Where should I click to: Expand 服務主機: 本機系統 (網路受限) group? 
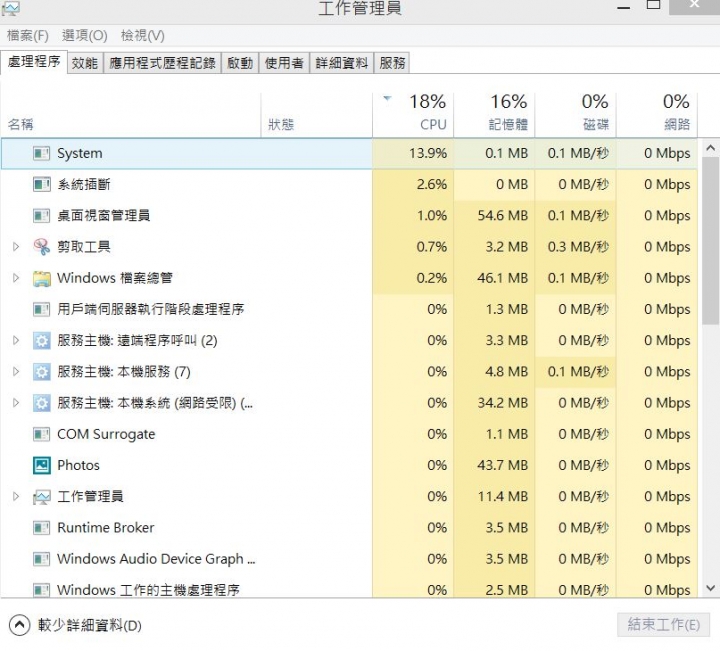(x=16, y=403)
